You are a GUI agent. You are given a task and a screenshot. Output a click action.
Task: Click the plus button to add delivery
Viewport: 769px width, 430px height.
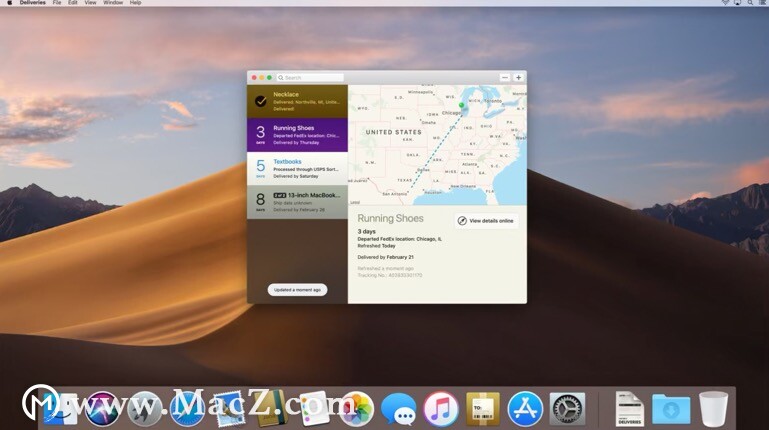(x=518, y=77)
